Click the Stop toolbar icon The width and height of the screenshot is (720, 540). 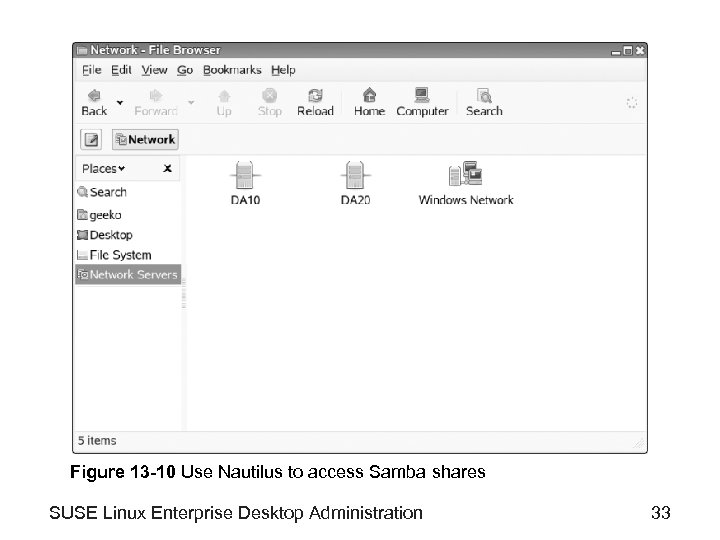click(x=270, y=96)
